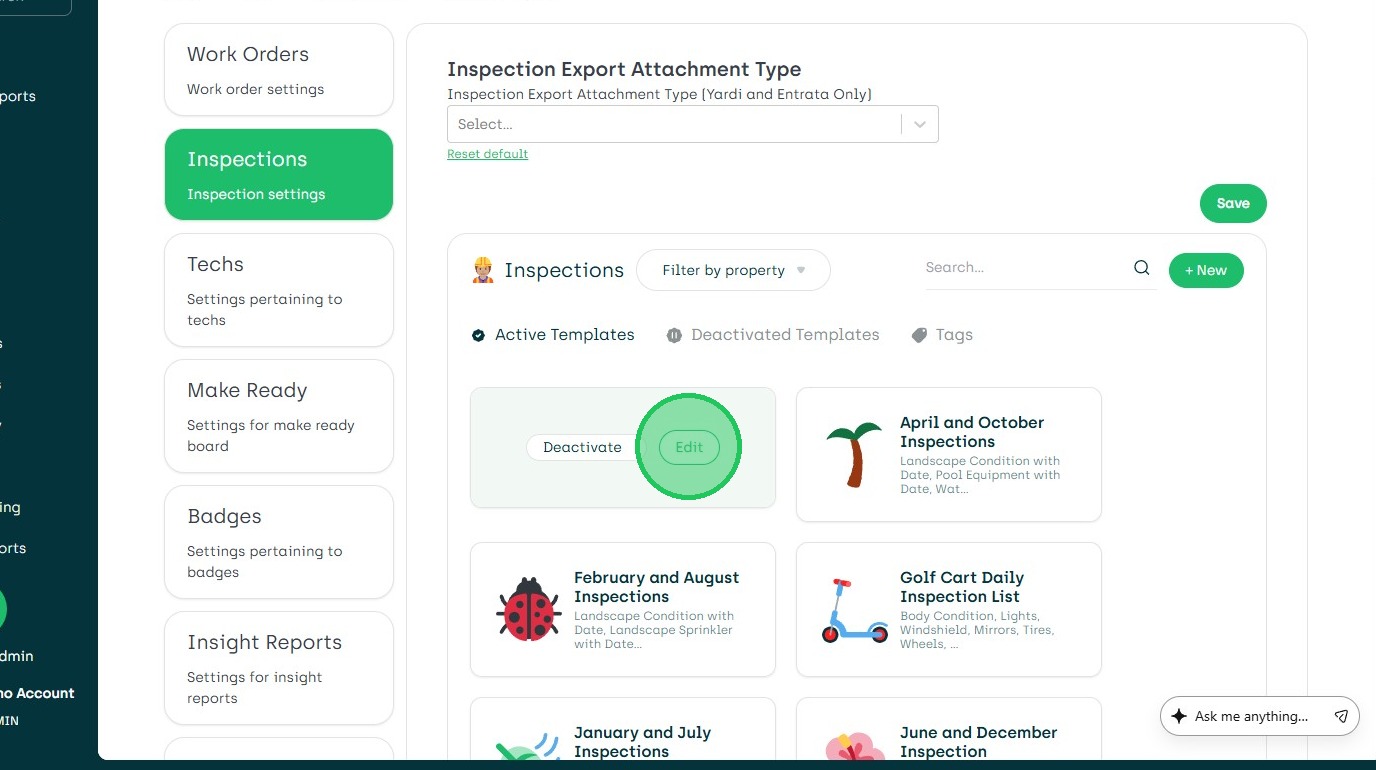Viewport: 1376px width, 770px height.
Task: Click the construction worker Inspections icon
Action: click(483, 270)
